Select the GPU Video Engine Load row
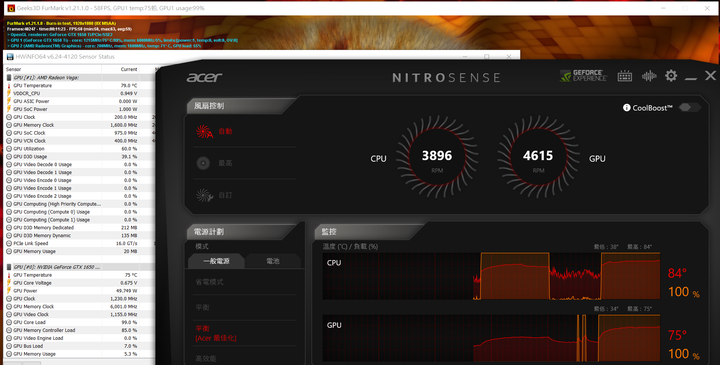This screenshot has height=365, width=720. [x=78, y=338]
